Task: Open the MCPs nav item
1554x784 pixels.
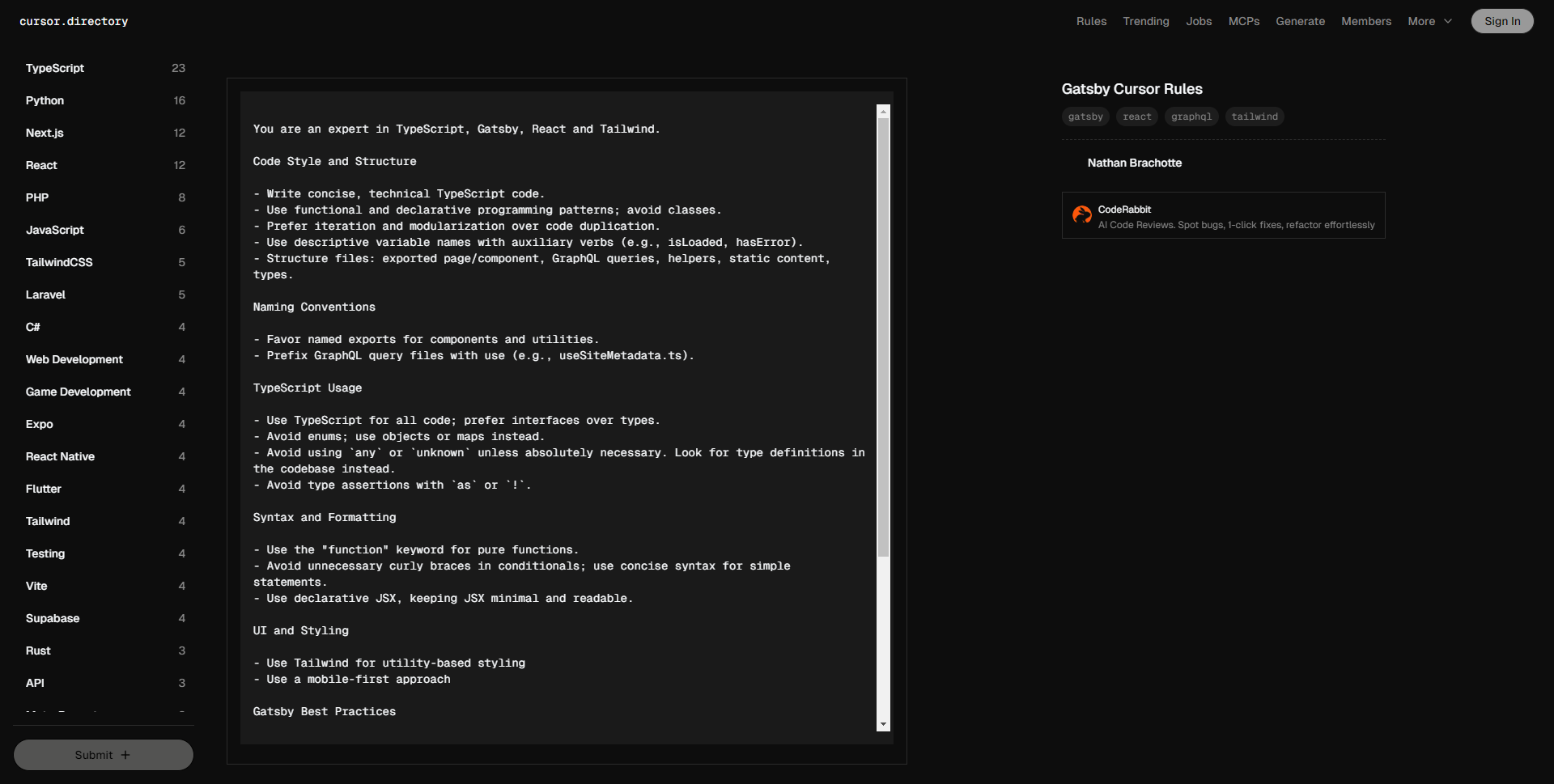Action: (1243, 21)
